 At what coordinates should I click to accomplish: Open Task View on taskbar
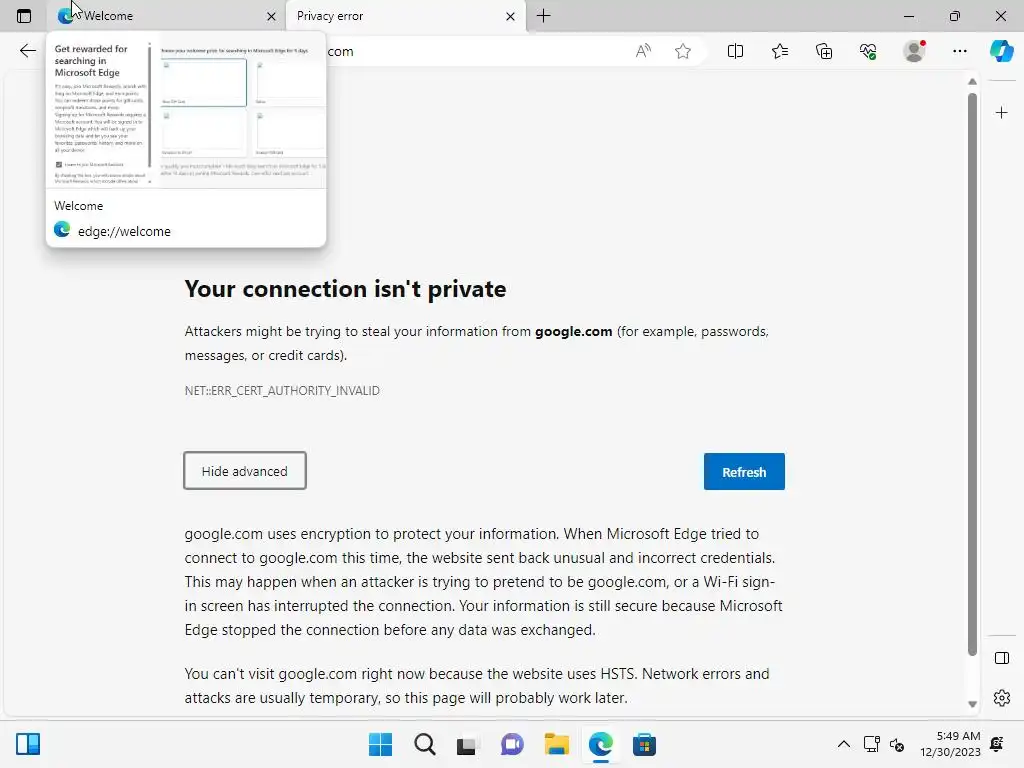[x=468, y=744]
